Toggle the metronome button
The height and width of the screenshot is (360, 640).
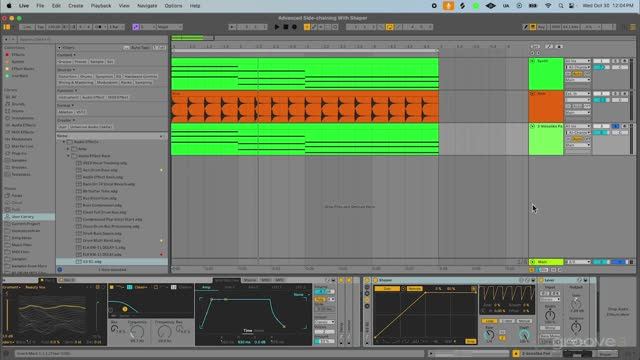pos(100,27)
